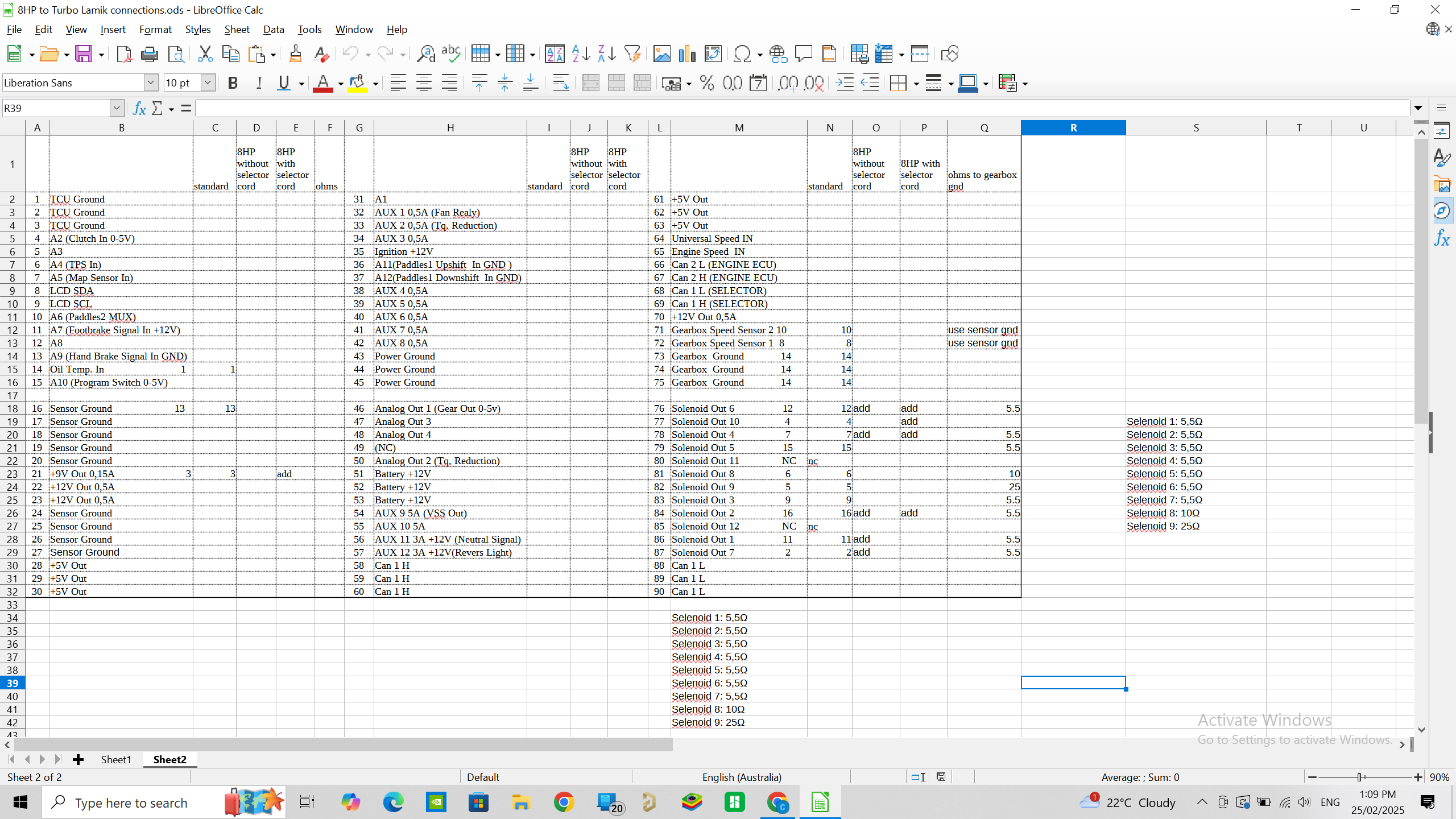Click the AutoFilter funnel icon
This screenshot has width=1456, height=819.
(x=632, y=54)
